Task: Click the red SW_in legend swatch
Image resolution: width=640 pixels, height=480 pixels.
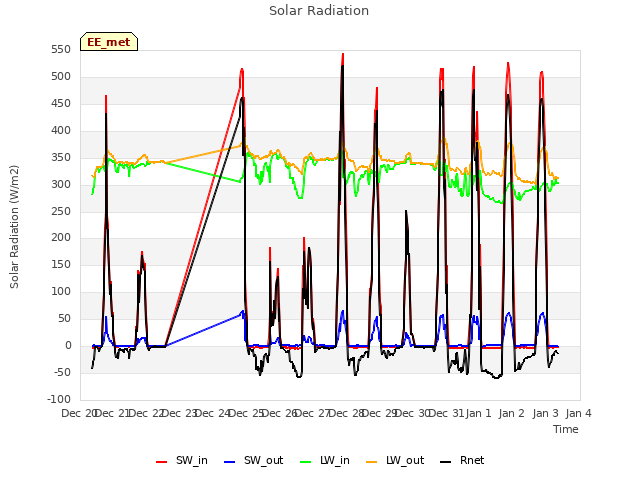Action: [162, 462]
